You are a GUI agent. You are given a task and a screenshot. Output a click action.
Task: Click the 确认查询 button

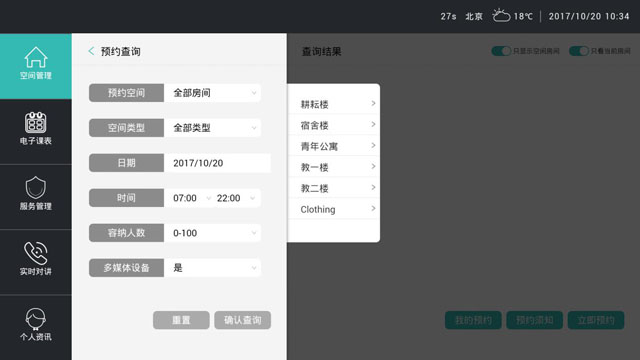click(242, 320)
